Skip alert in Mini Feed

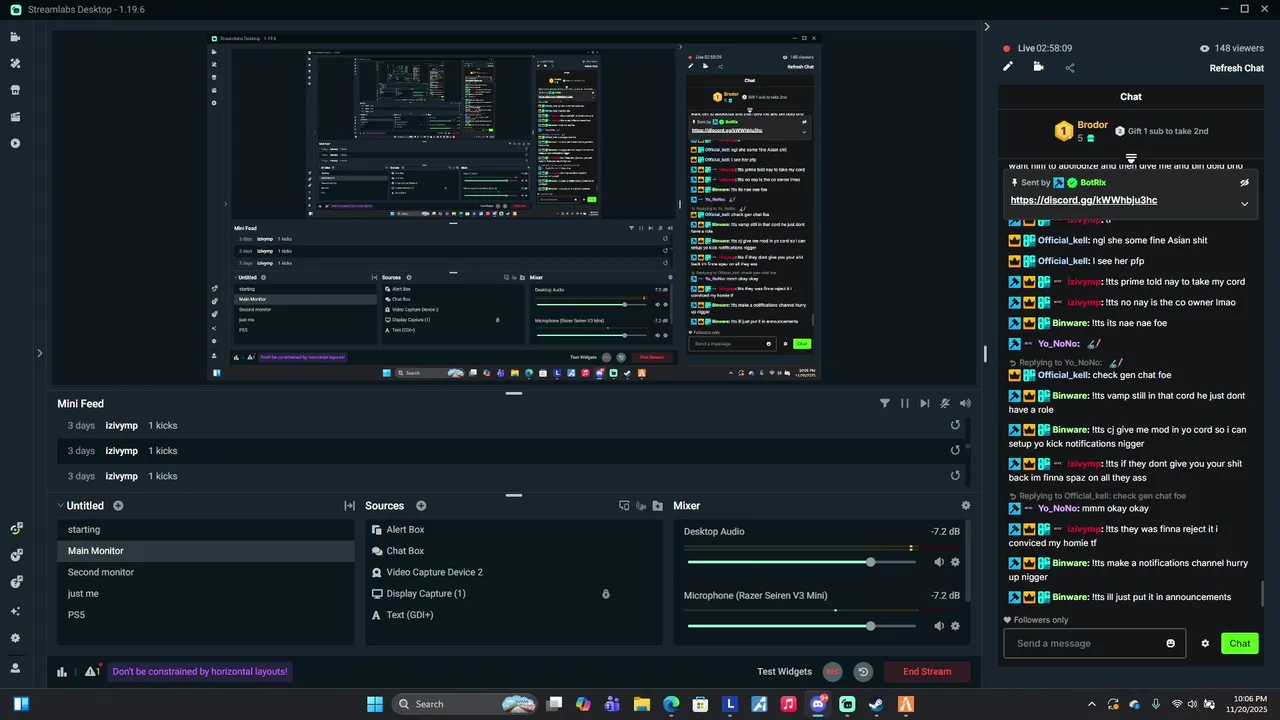click(x=925, y=403)
